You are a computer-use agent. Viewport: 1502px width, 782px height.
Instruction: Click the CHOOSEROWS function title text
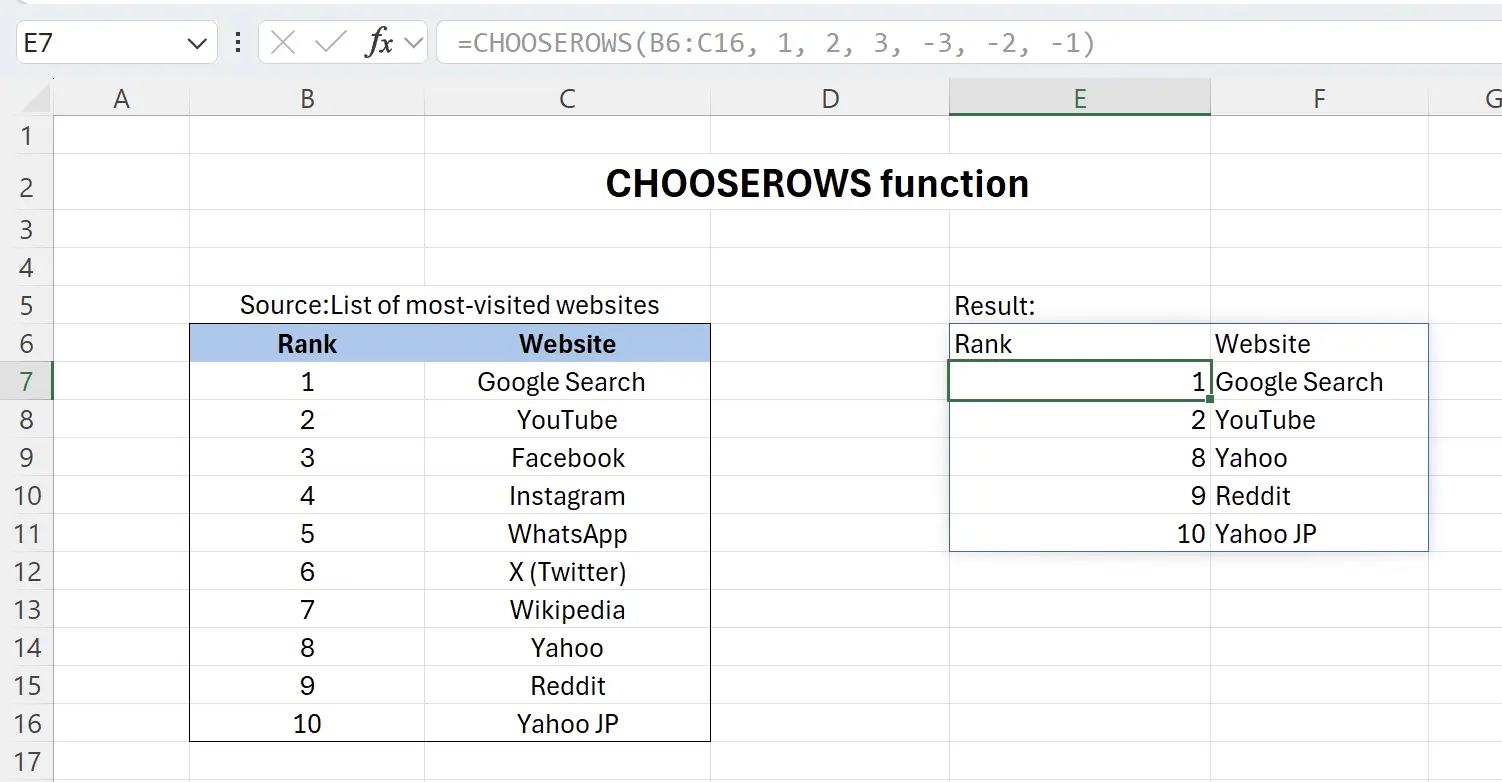tap(817, 183)
